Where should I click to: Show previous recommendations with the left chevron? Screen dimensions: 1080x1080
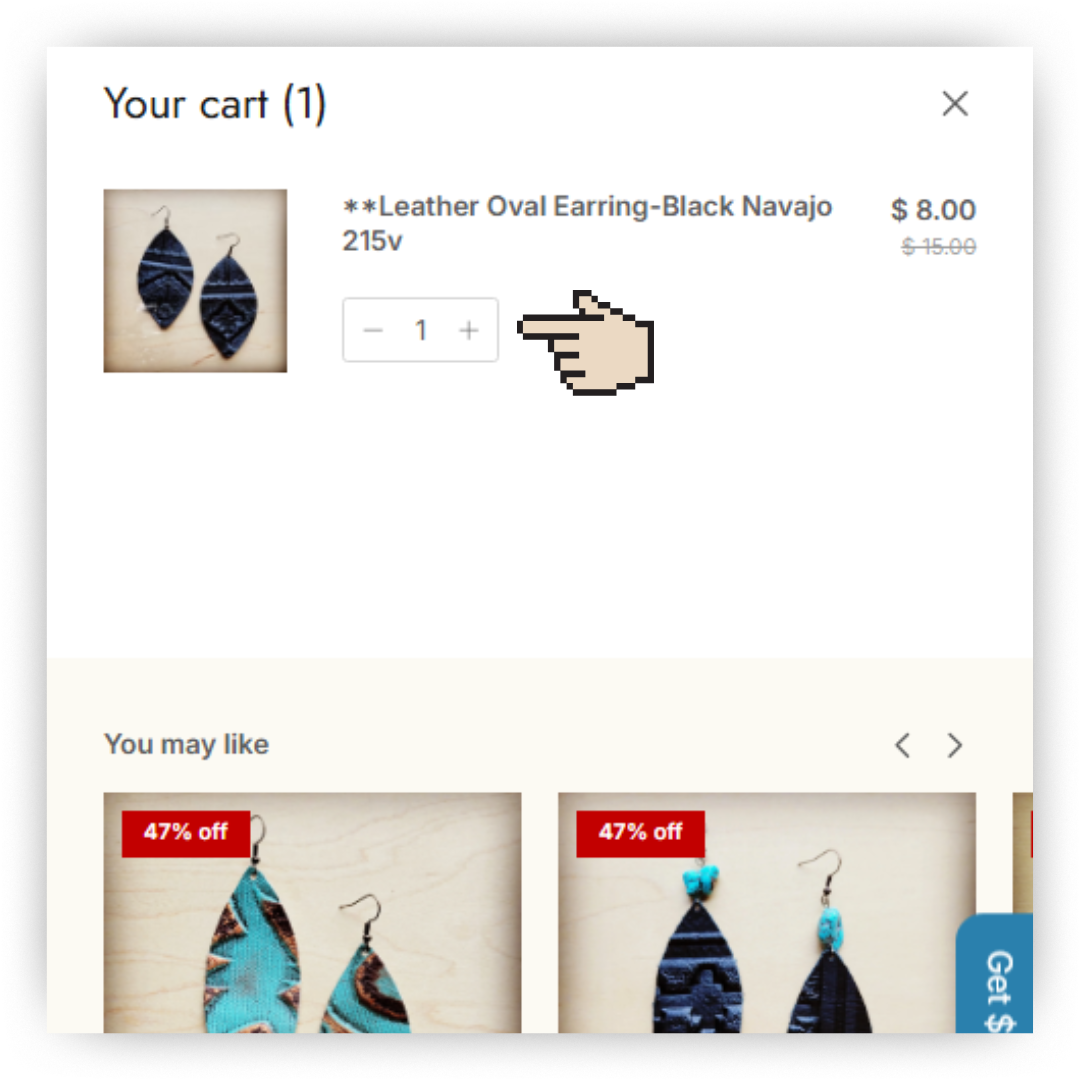point(903,745)
